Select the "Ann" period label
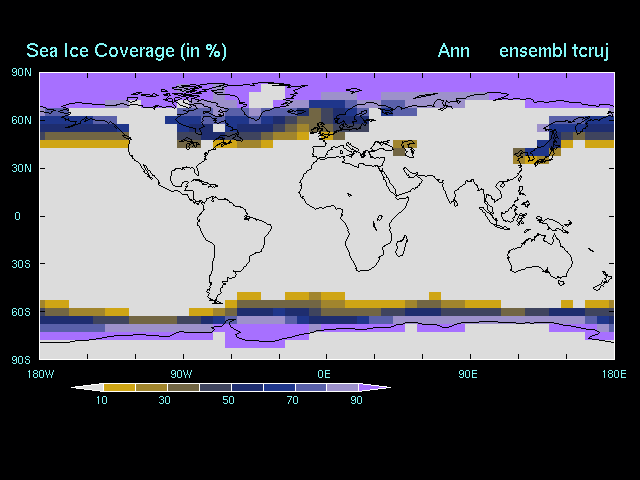This screenshot has height=480, width=640. coord(453,51)
